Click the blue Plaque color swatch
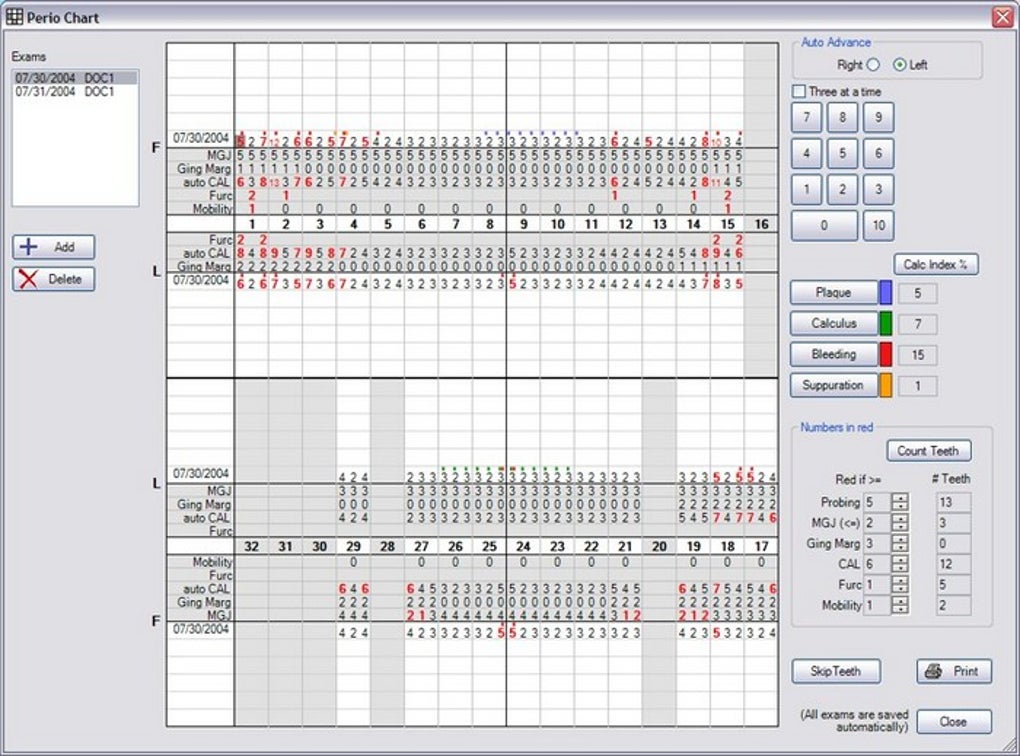The width and height of the screenshot is (1020, 756). [885, 293]
